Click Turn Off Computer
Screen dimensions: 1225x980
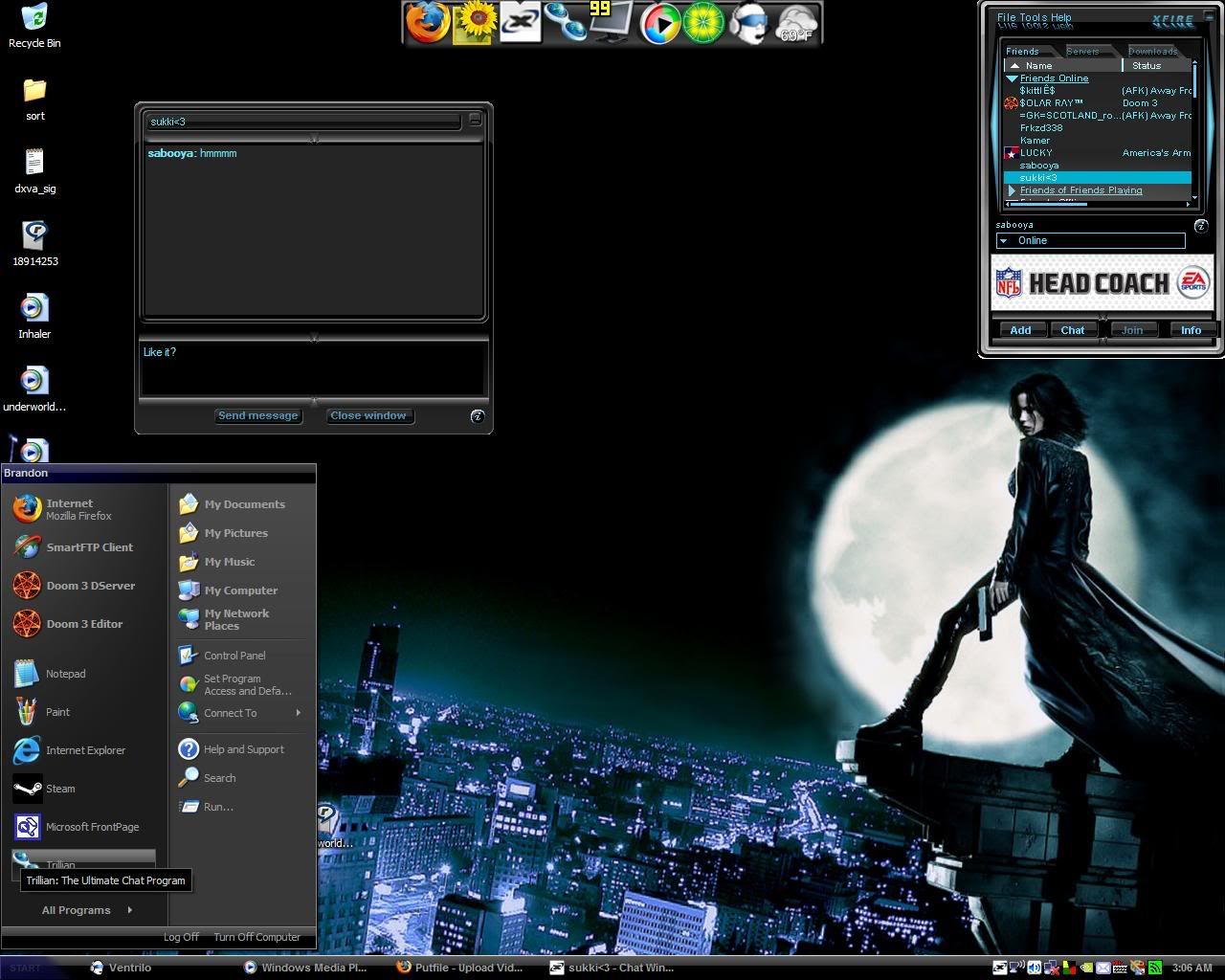coord(256,937)
